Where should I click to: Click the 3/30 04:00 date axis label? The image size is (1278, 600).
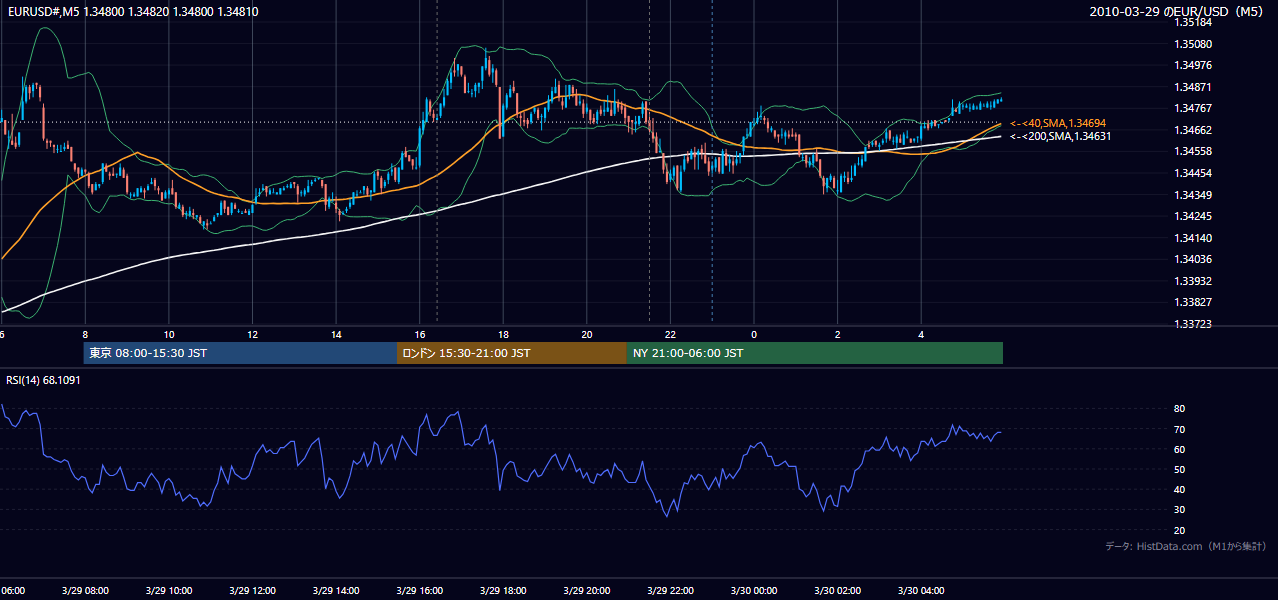(920, 591)
